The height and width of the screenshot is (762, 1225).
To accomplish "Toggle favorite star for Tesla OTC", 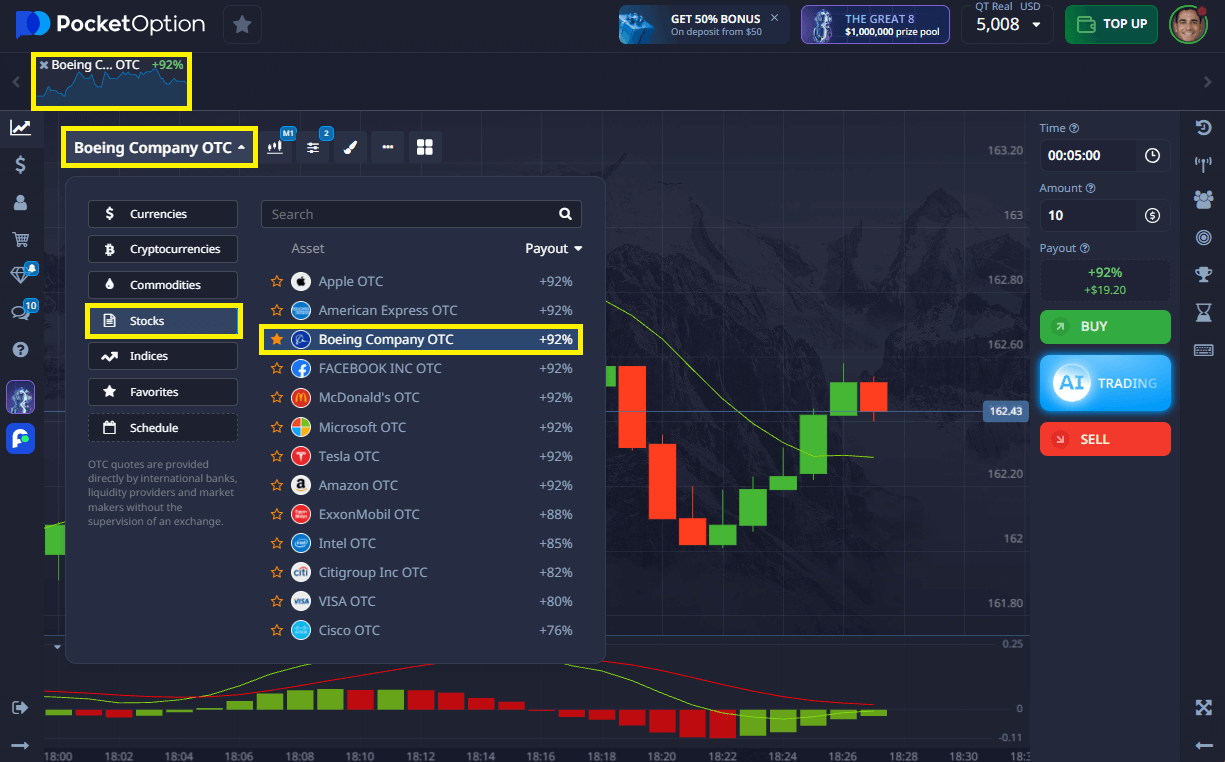I will point(277,456).
